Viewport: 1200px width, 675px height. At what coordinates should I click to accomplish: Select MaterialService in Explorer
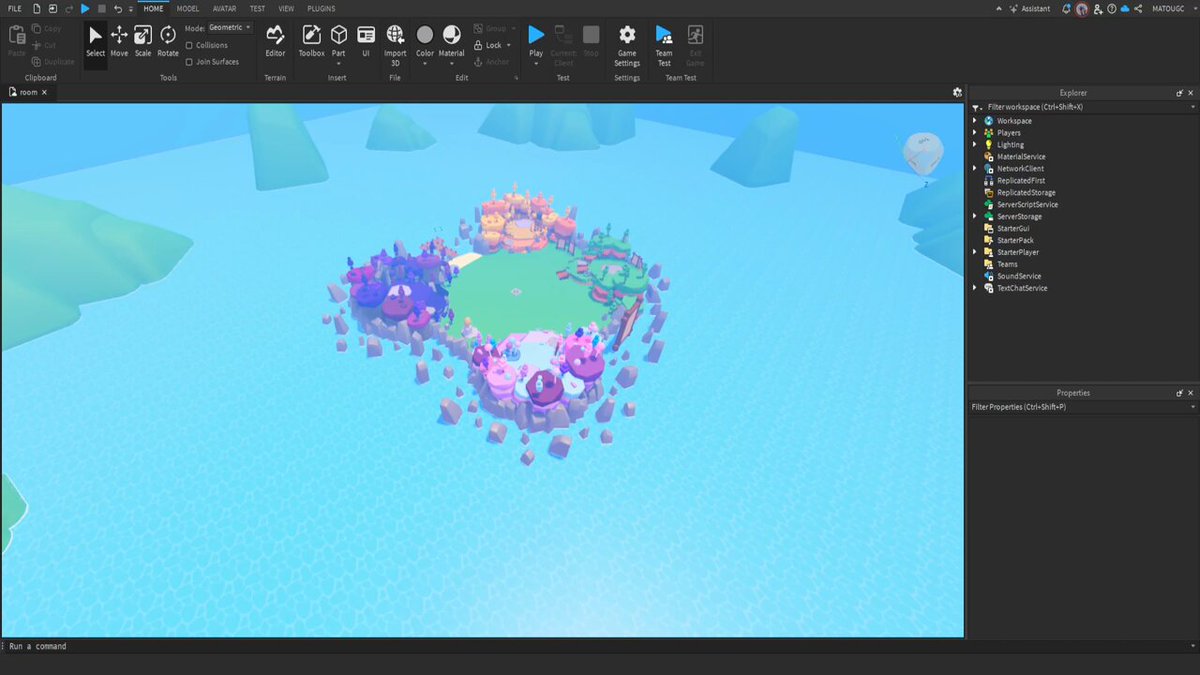click(1021, 157)
